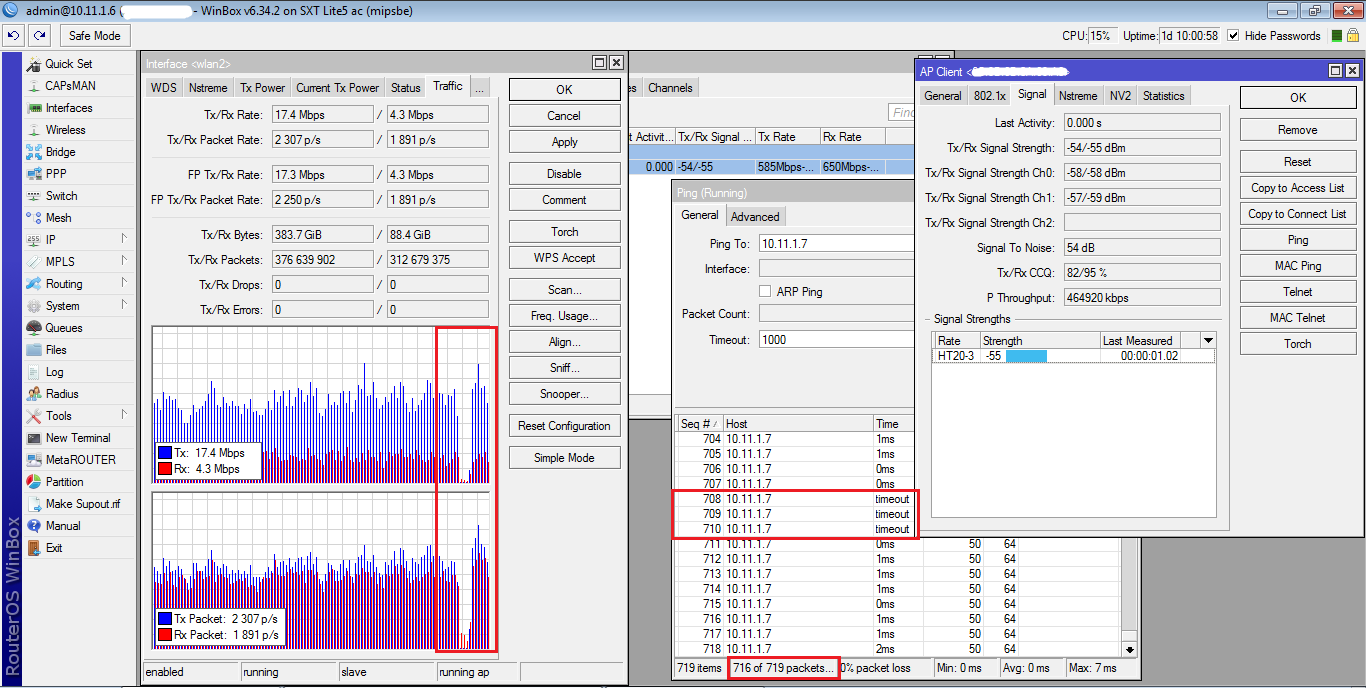The image size is (1366, 688).
Task: Open the Signal Strengths column dropdown
Action: pyautogui.click(x=1208, y=340)
